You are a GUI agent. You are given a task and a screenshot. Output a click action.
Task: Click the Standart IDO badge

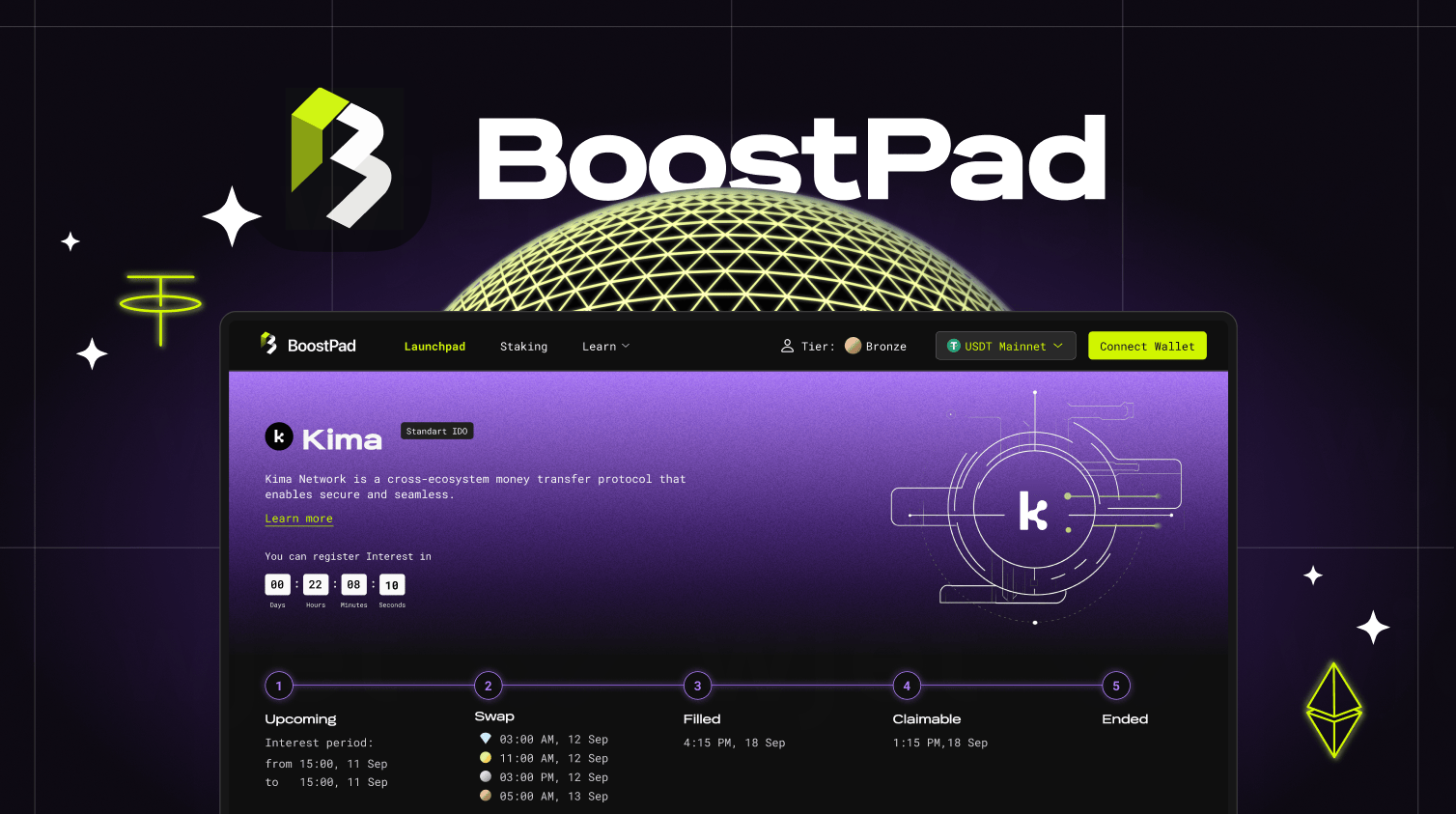(x=436, y=432)
